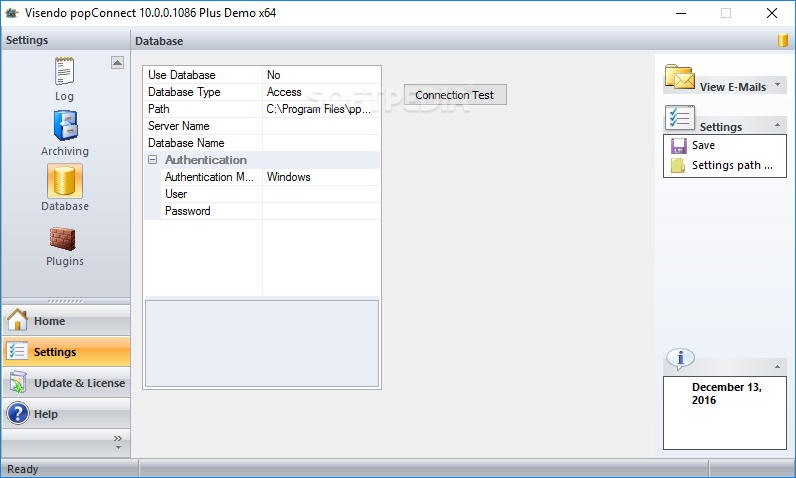
Task: Click the Database header cylinder icon
Action: pyautogui.click(x=783, y=40)
